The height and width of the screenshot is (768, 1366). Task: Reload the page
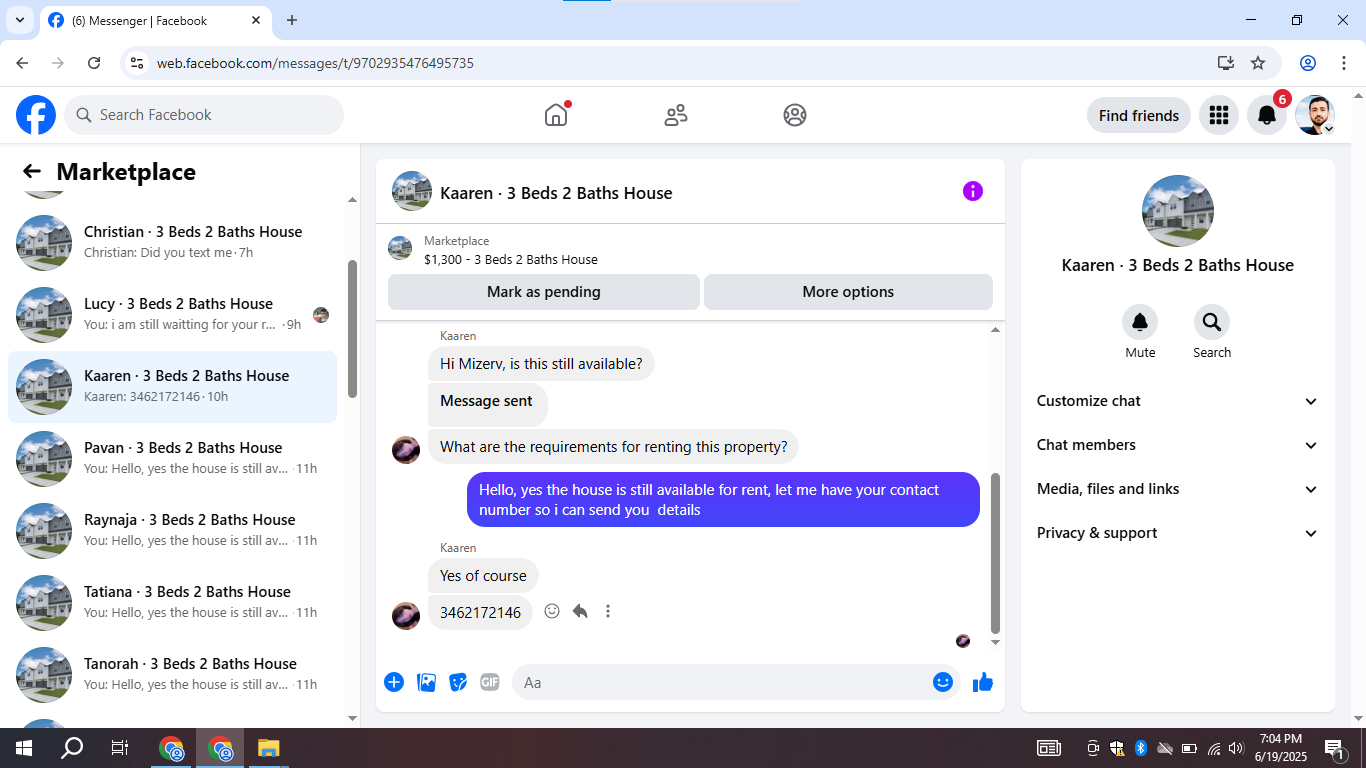tap(94, 63)
